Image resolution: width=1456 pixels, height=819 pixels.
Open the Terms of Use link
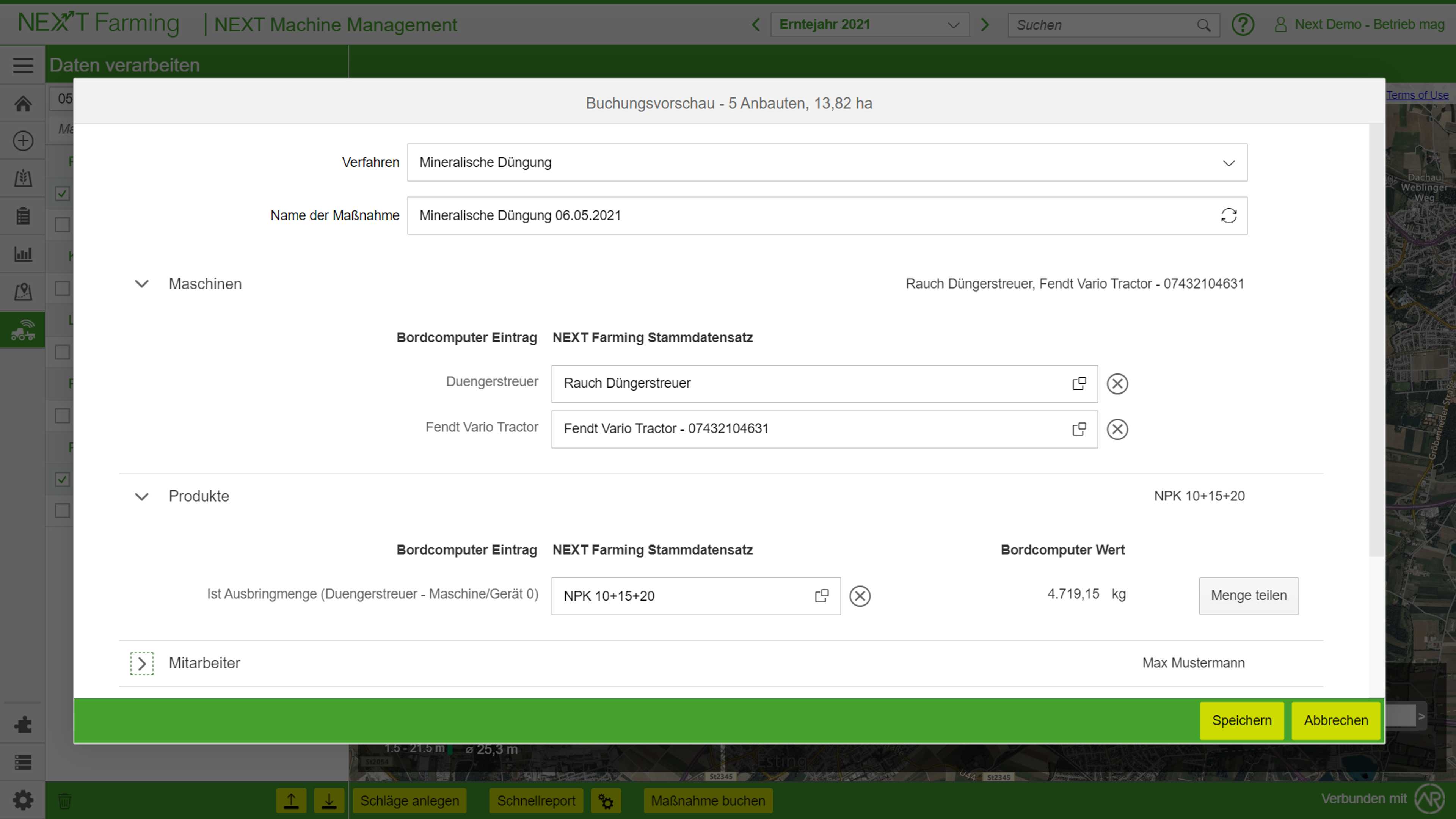click(1417, 95)
